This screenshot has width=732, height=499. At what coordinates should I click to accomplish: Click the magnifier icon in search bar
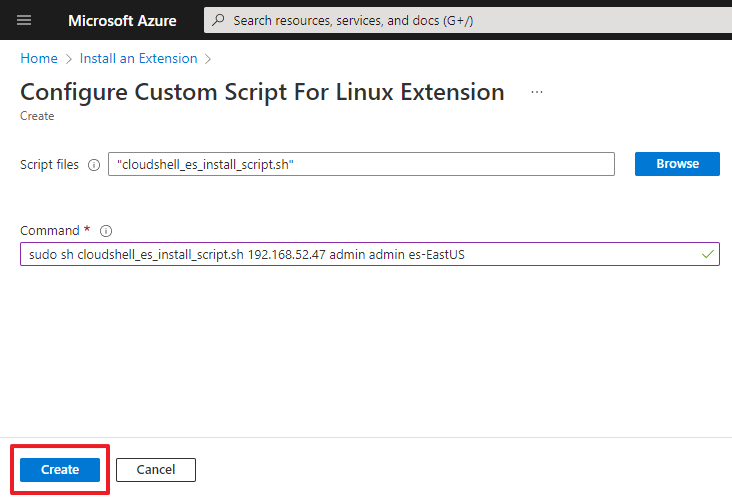[219, 20]
